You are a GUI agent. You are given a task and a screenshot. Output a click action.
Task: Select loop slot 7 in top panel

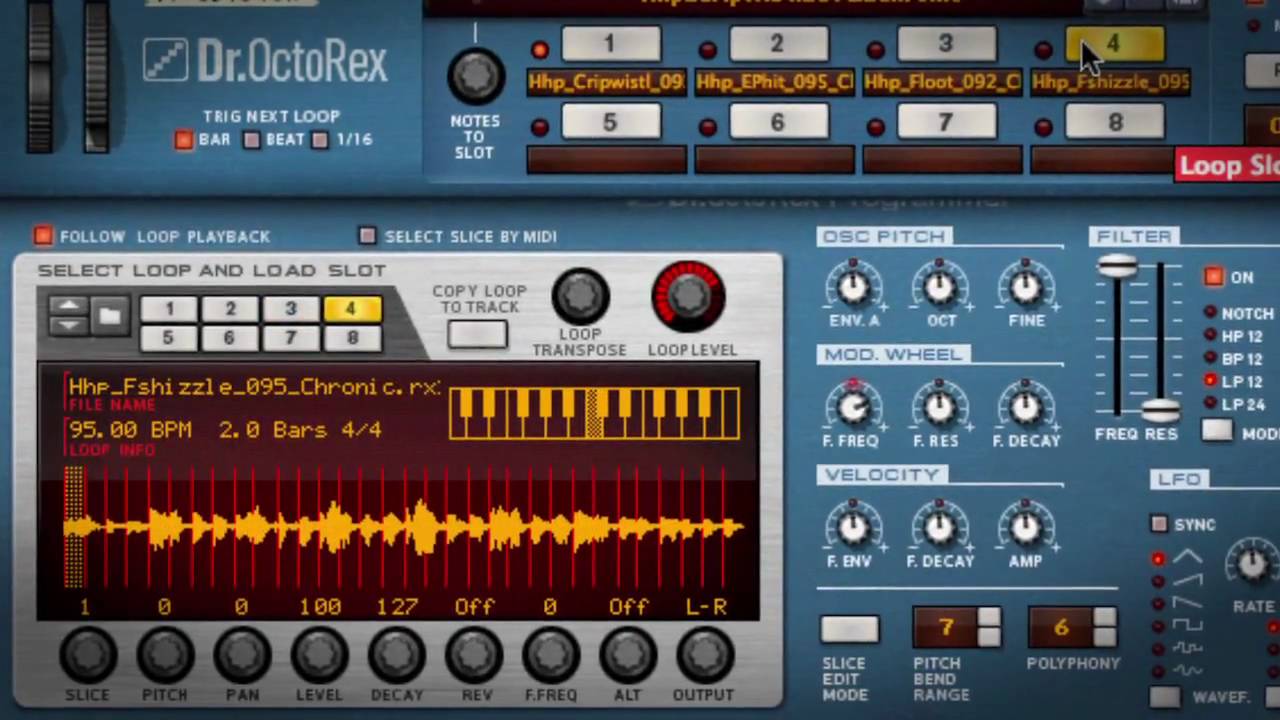(945, 122)
